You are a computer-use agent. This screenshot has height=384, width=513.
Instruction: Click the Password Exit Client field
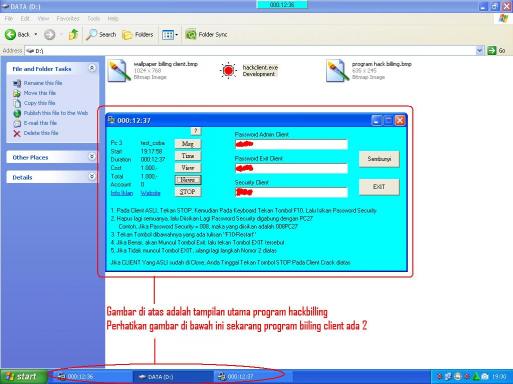(292, 168)
